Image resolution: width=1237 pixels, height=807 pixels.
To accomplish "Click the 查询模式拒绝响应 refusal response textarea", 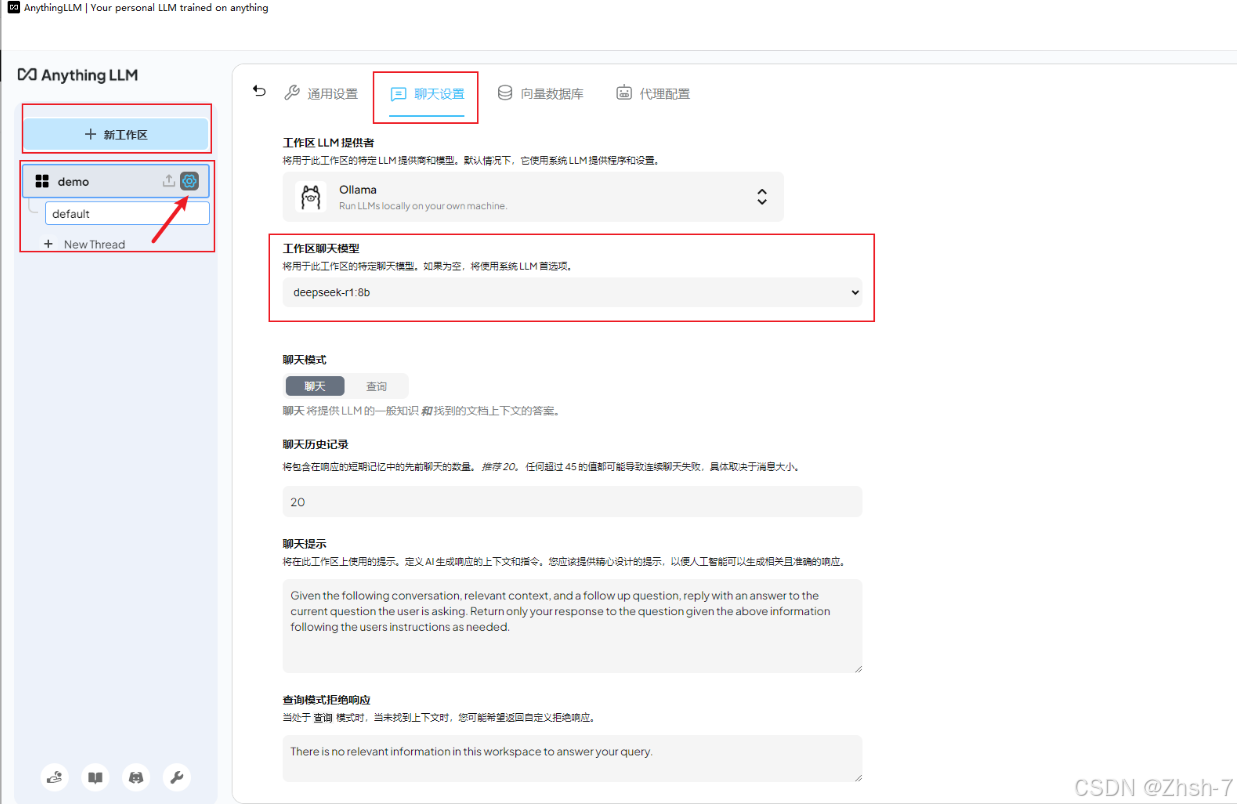I will (x=572, y=758).
